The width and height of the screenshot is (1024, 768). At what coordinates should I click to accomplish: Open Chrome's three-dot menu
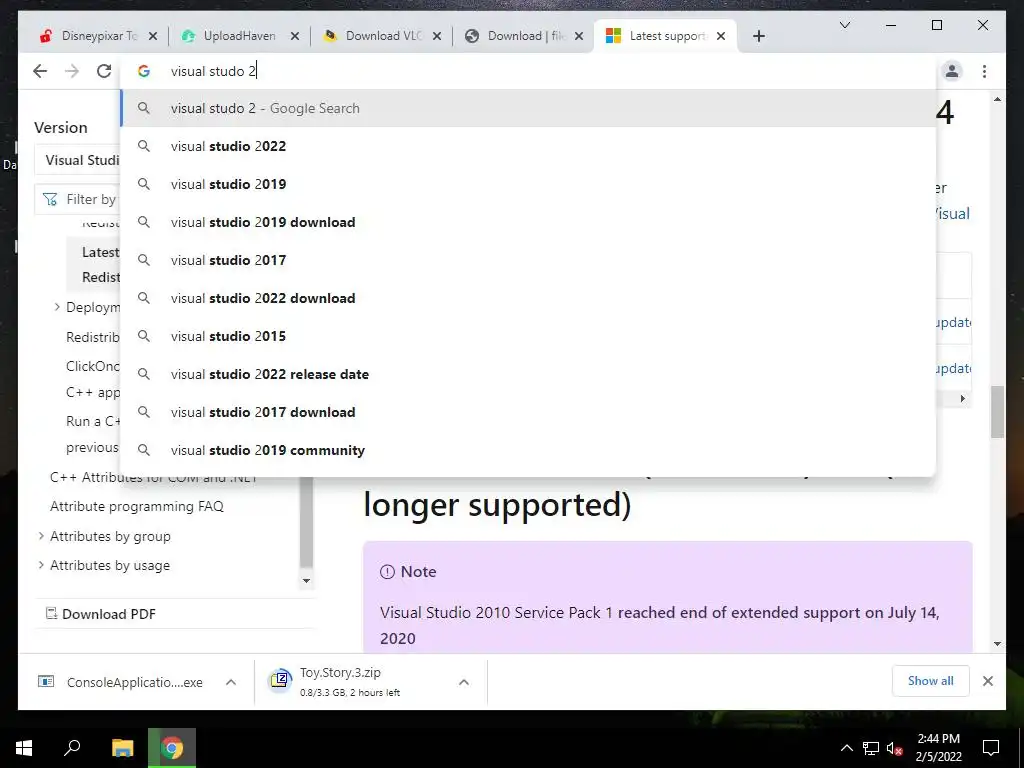coord(984,71)
